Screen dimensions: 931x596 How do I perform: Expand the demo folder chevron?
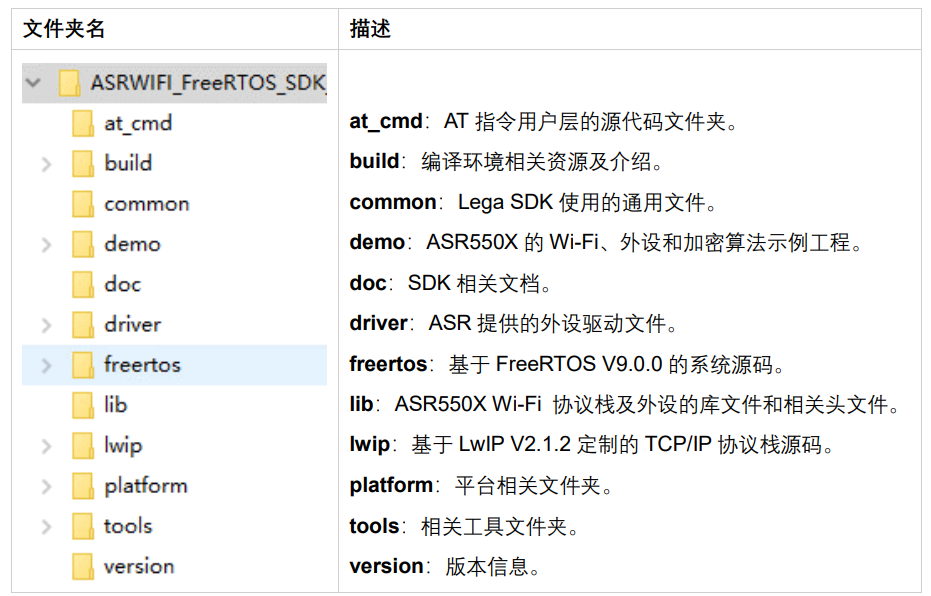[x=47, y=245]
